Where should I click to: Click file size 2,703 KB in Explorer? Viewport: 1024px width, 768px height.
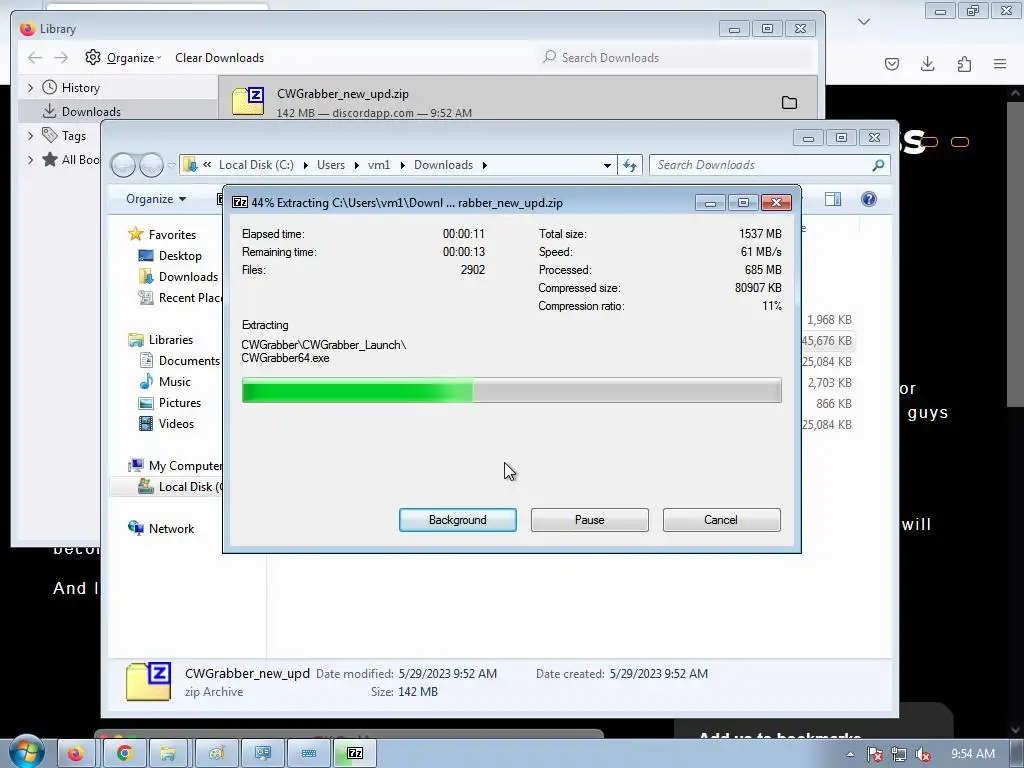tap(829, 383)
